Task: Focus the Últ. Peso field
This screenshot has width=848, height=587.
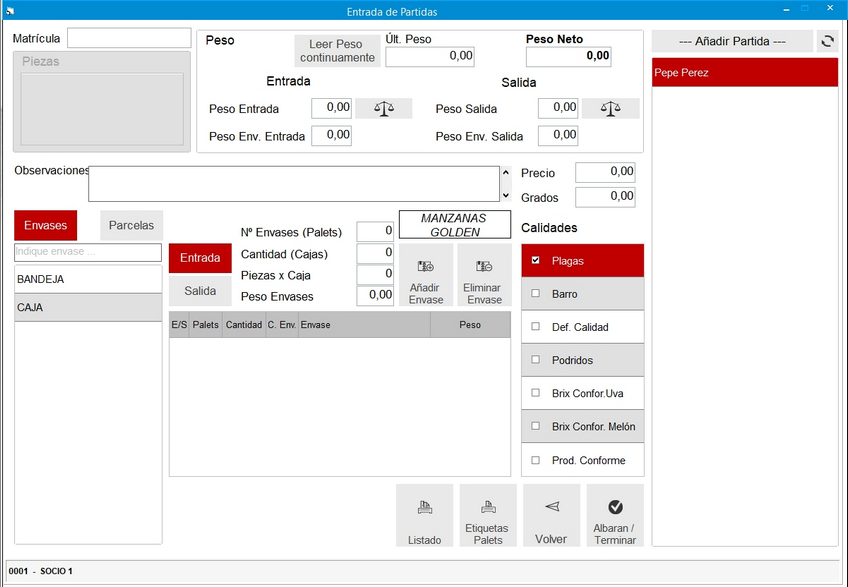Action: tap(430, 56)
